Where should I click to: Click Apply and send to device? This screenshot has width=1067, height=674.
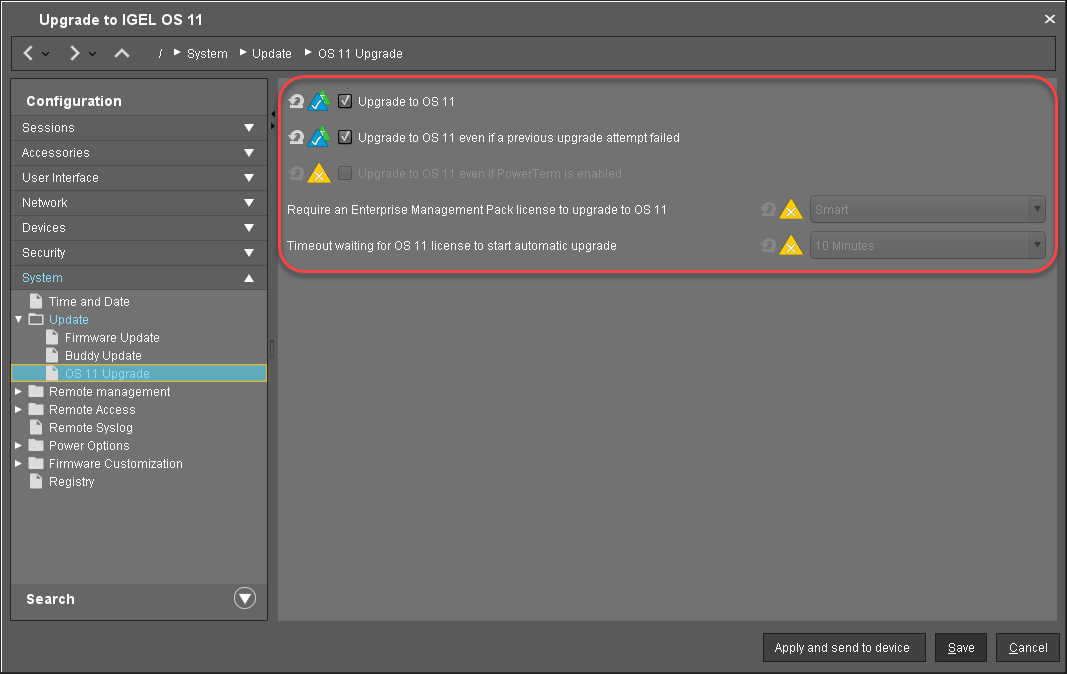pos(842,648)
